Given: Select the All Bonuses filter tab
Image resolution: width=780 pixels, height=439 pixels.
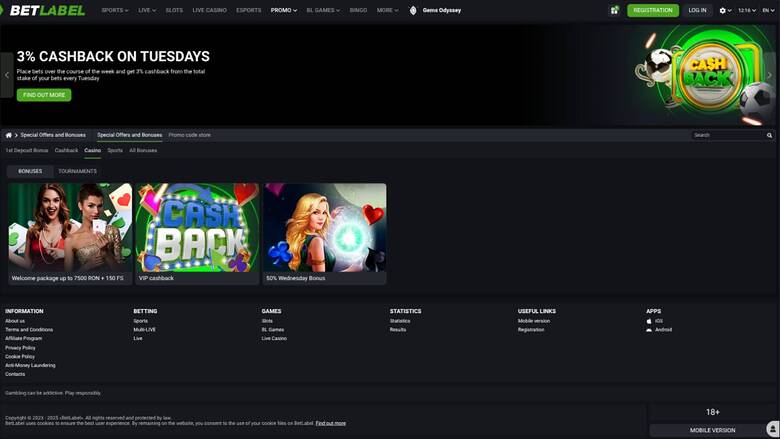Looking at the screenshot, I should (x=143, y=151).
